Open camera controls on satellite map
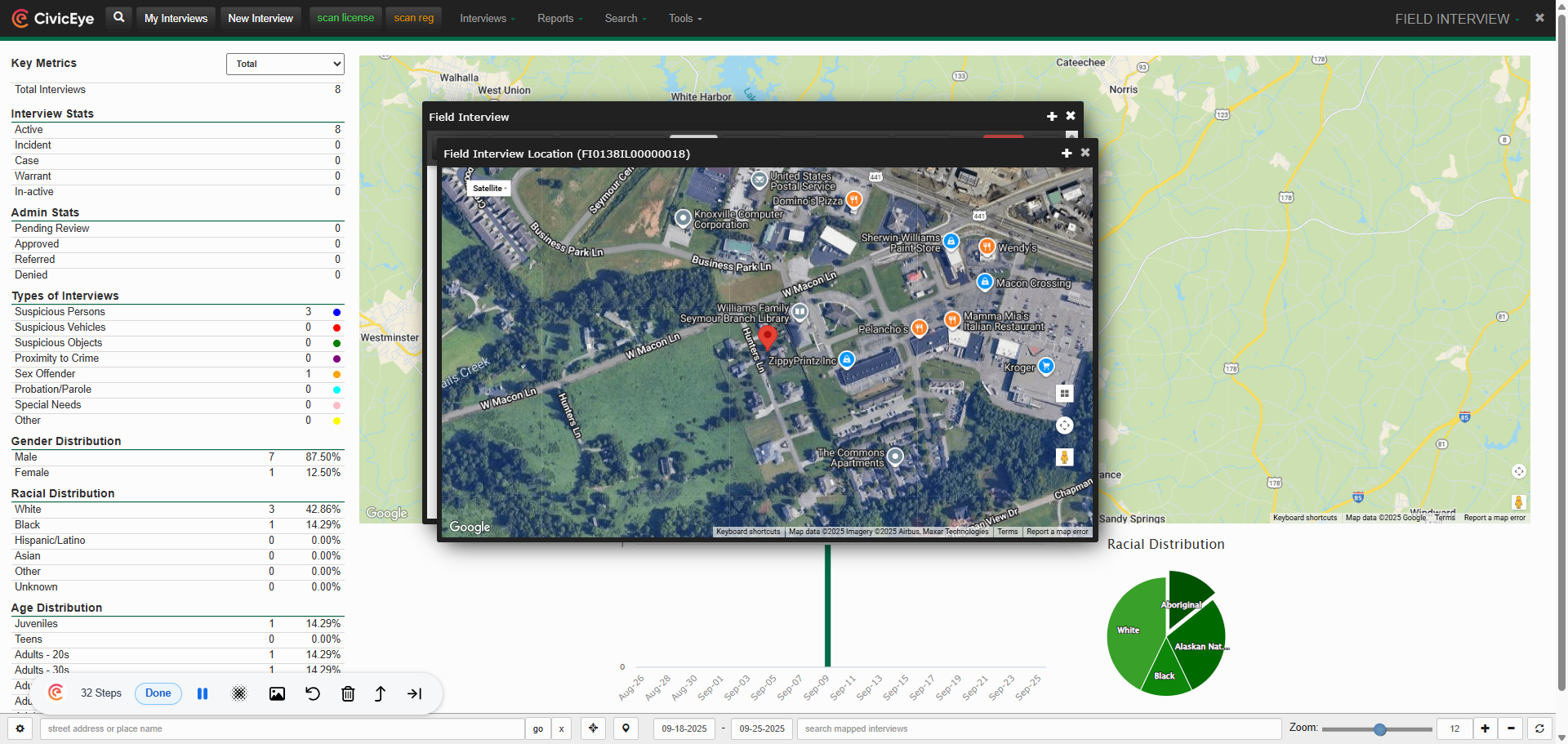 tap(1064, 425)
